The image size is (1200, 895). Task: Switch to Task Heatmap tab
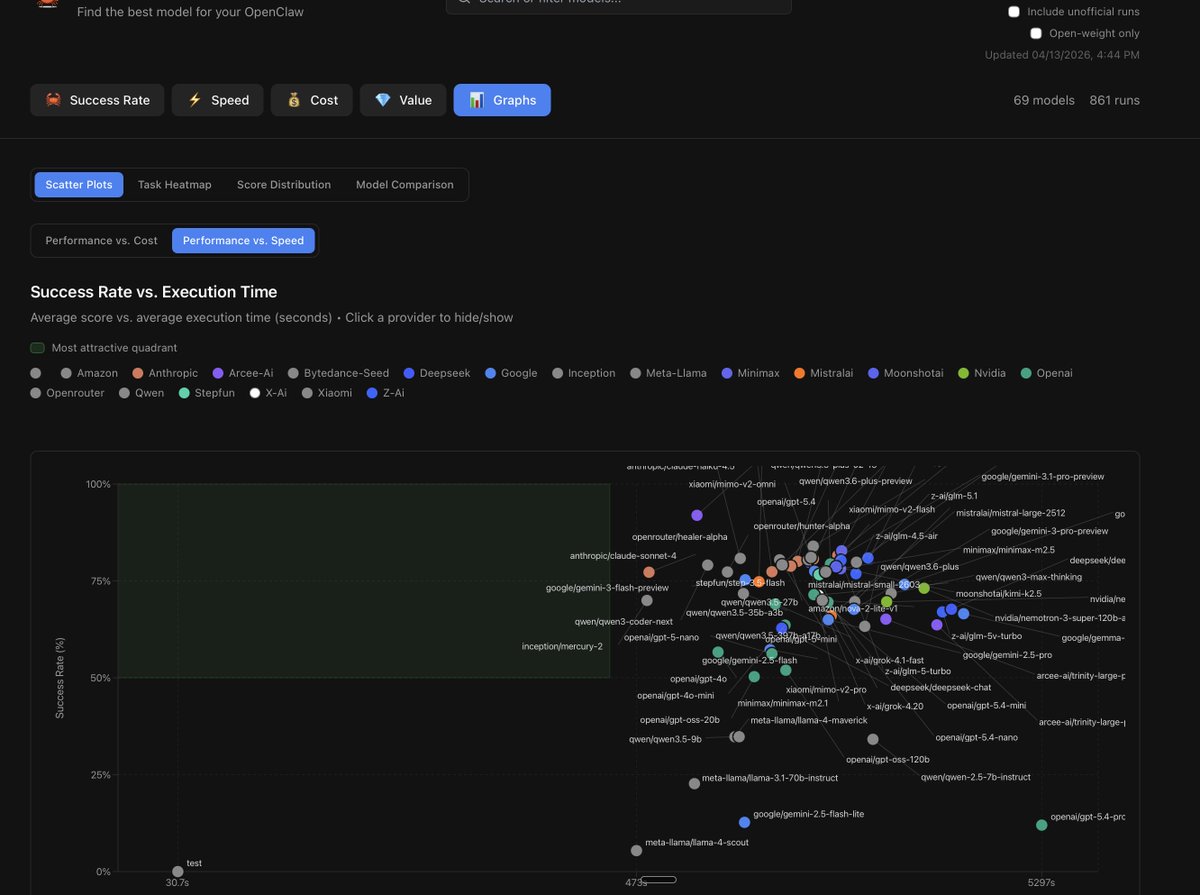tap(175, 185)
